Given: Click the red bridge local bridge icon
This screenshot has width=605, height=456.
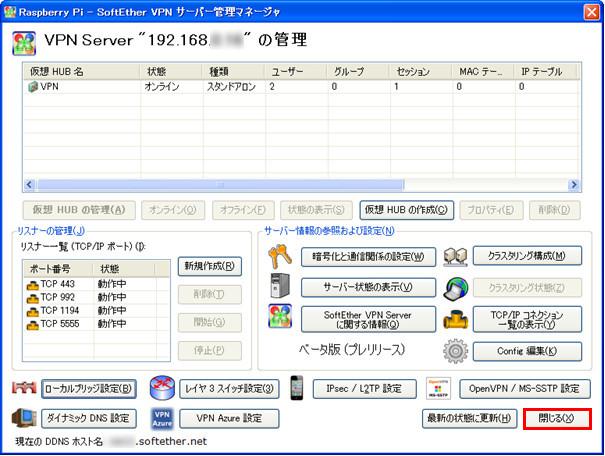Looking at the screenshot, I should [x=24, y=388].
